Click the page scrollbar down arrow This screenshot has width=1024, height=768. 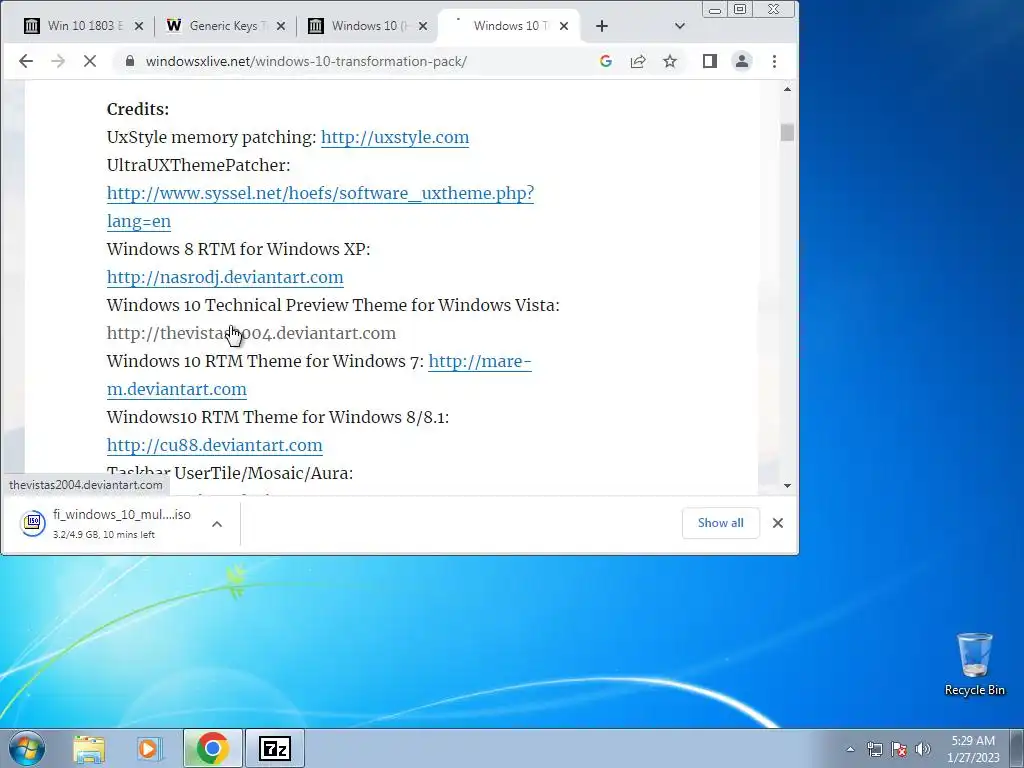pos(787,486)
